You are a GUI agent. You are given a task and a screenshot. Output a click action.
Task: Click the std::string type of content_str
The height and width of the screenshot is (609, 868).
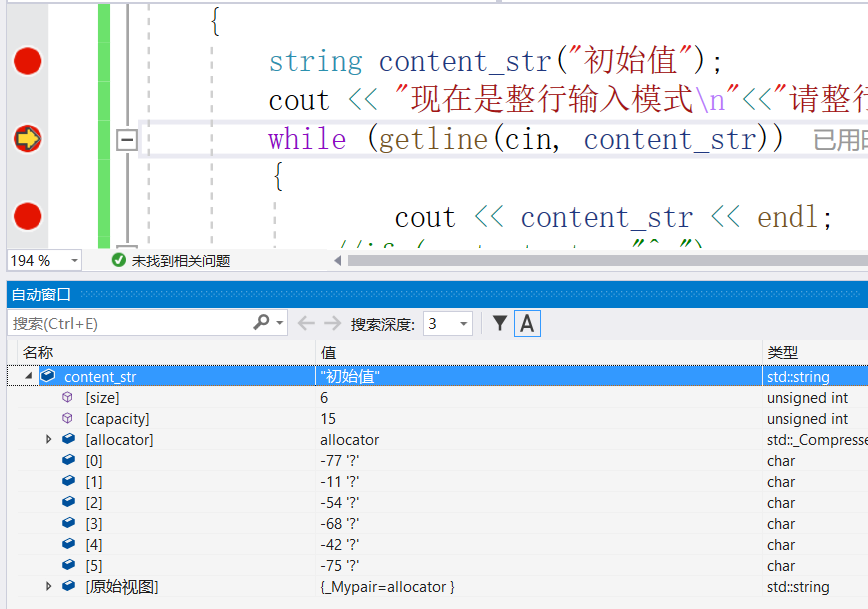tap(798, 377)
